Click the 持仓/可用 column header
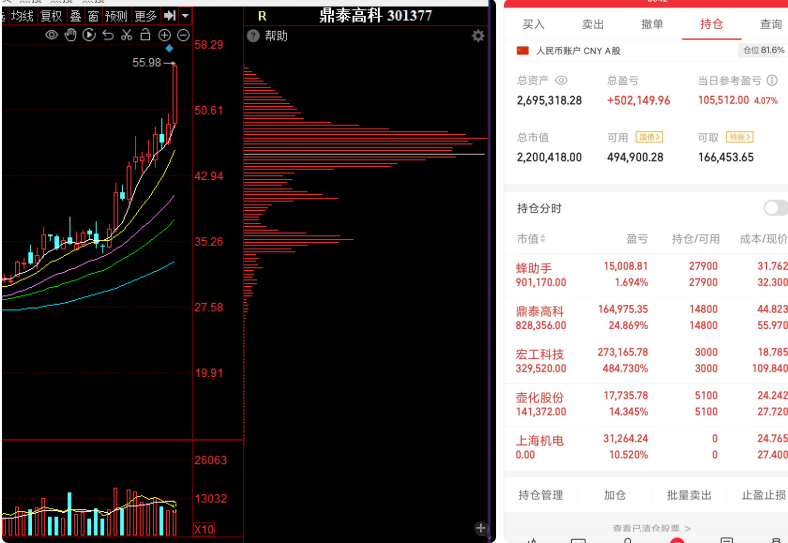The image size is (788, 543). [696, 239]
